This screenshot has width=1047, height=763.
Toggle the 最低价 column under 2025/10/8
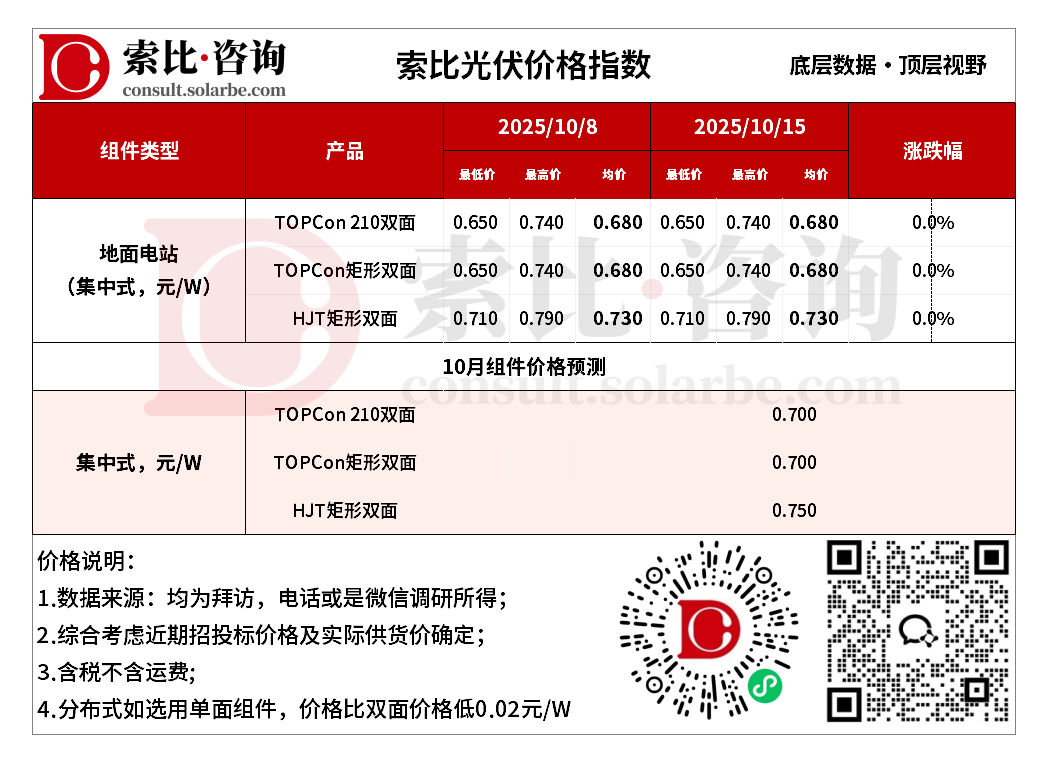[477, 174]
